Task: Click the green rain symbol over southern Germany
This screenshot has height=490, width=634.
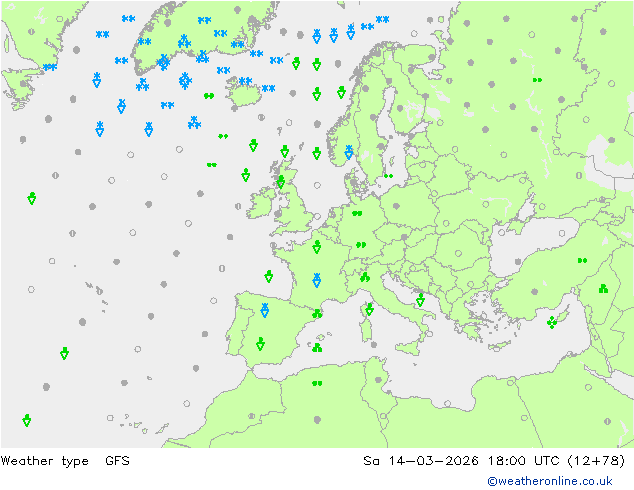Action: point(361,245)
